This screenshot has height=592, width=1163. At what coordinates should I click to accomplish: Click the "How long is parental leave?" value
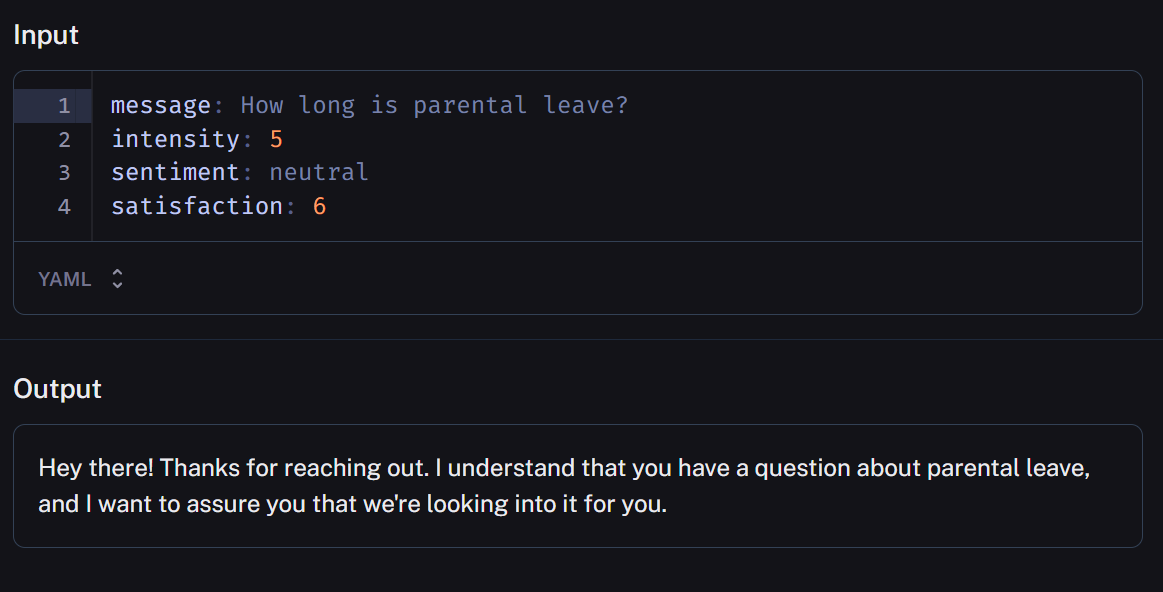[434, 105]
